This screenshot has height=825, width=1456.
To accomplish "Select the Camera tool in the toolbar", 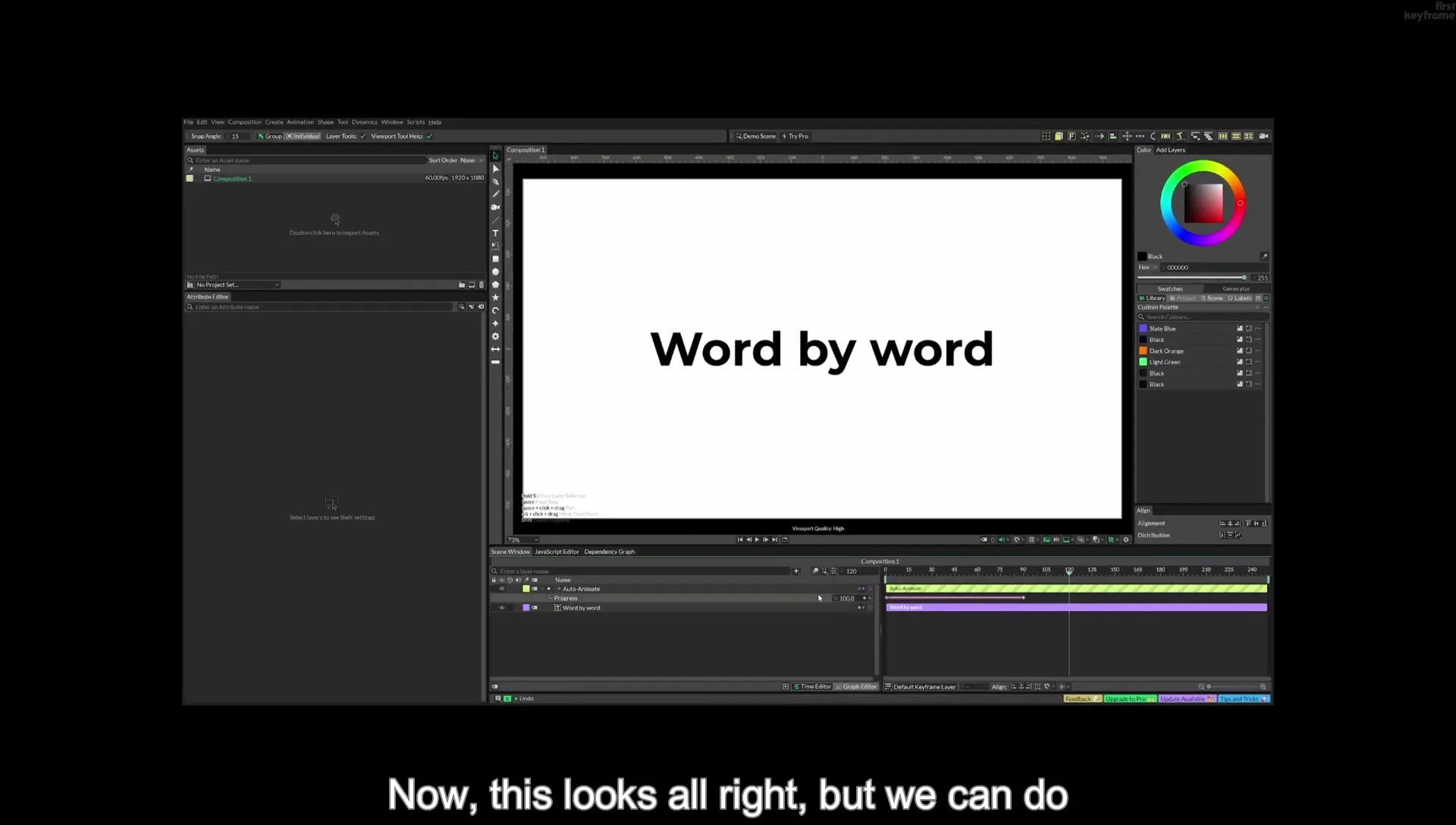I will coord(495,207).
